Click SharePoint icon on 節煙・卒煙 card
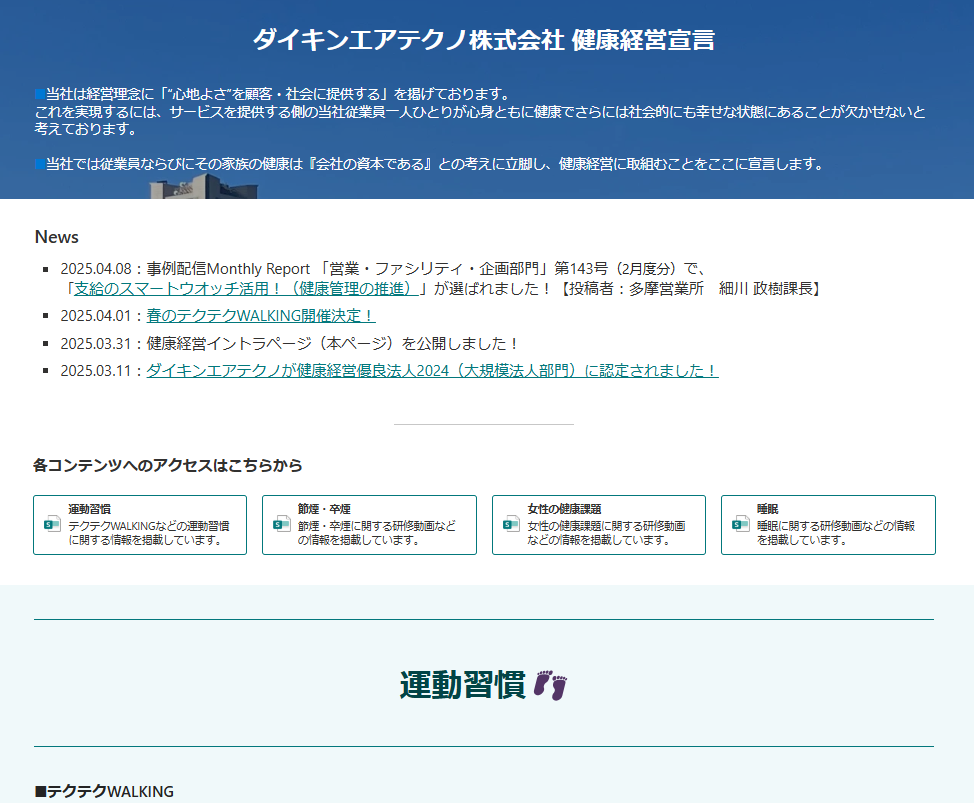 (282, 525)
